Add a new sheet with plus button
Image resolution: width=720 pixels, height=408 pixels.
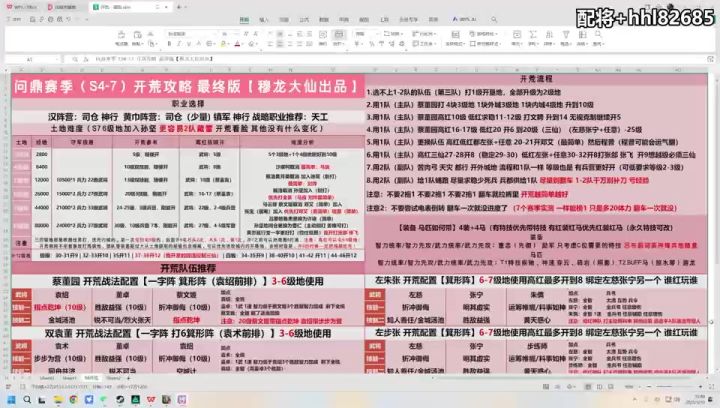click(129, 378)
